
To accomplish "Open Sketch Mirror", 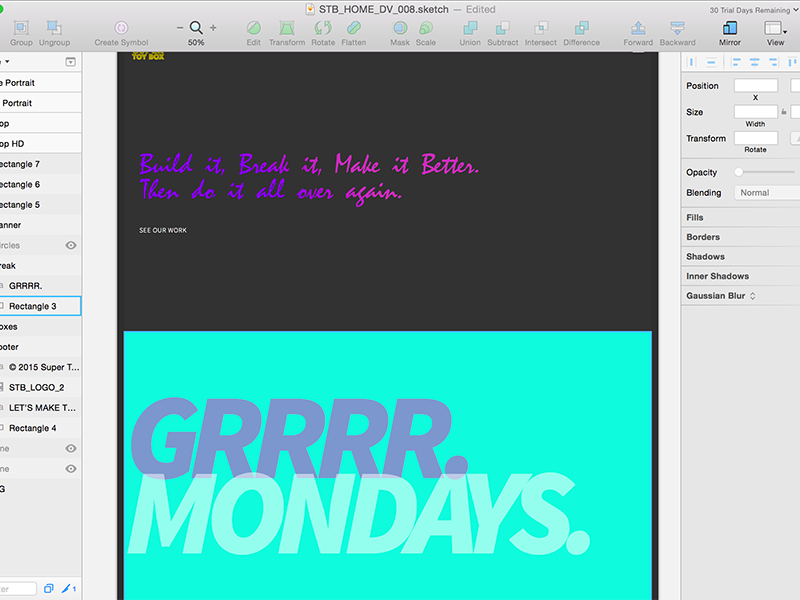I will pos(730,33).
